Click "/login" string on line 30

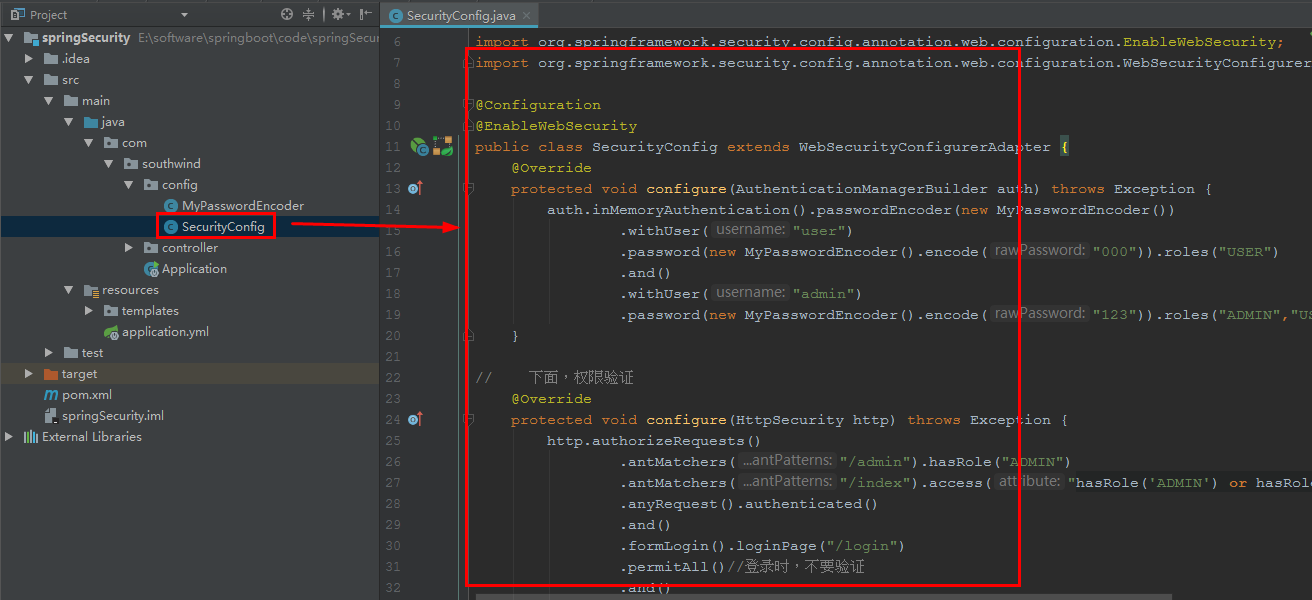(x=860, y=546)
